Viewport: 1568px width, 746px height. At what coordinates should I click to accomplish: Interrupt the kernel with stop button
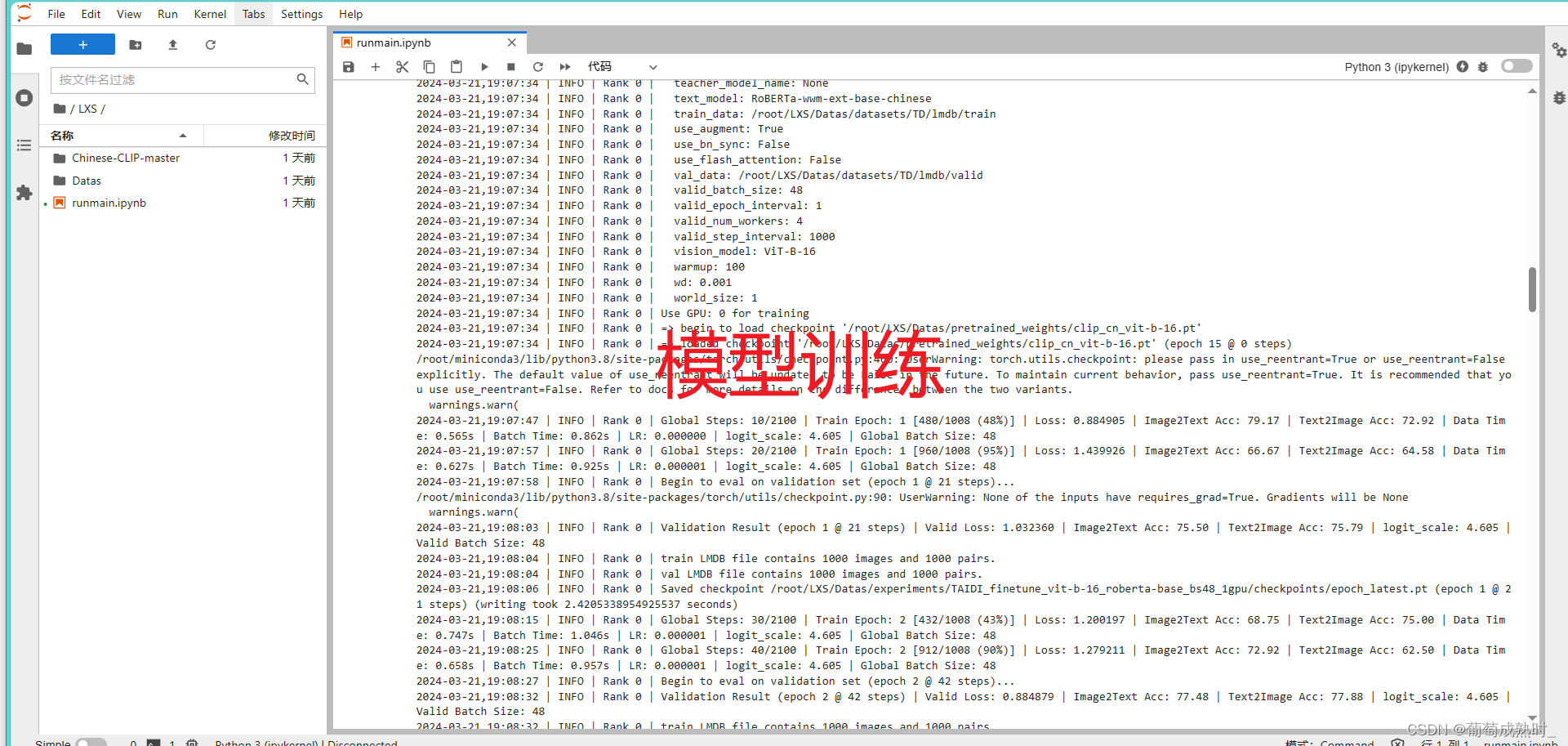(x=511, y=67)
